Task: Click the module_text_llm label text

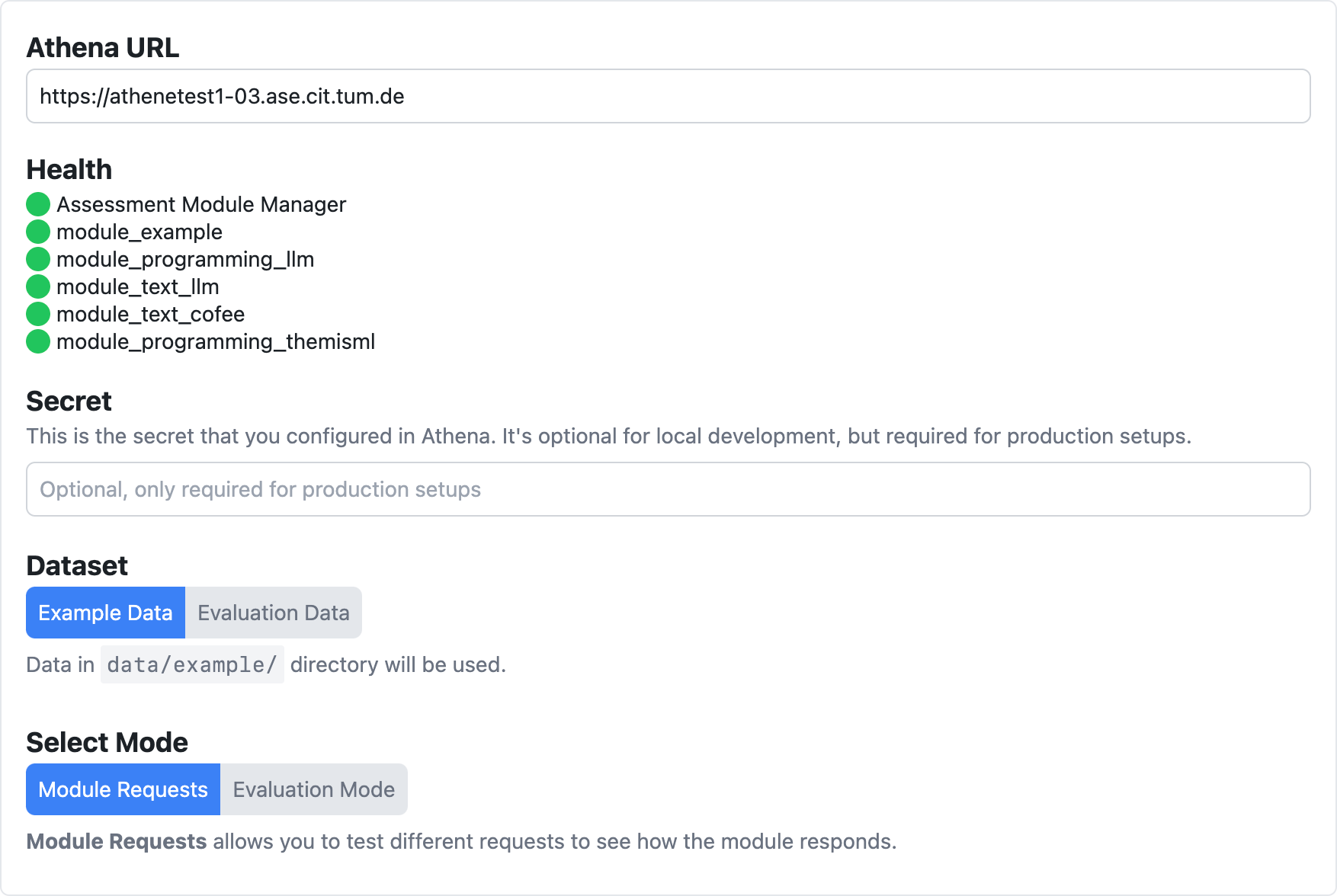Action: 138,286
